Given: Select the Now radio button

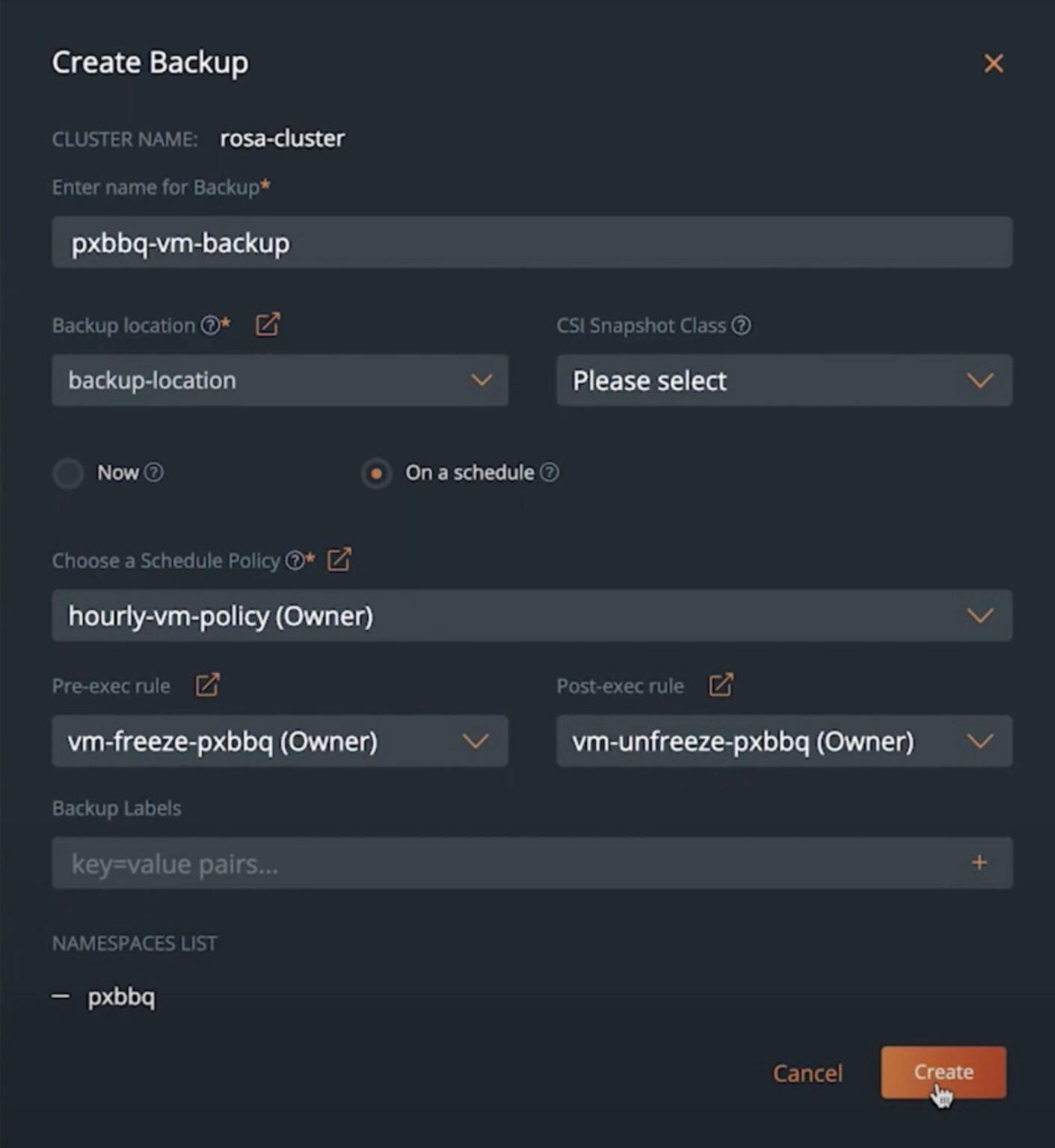Looking at the screenshot, I should [x=68, y=473].
